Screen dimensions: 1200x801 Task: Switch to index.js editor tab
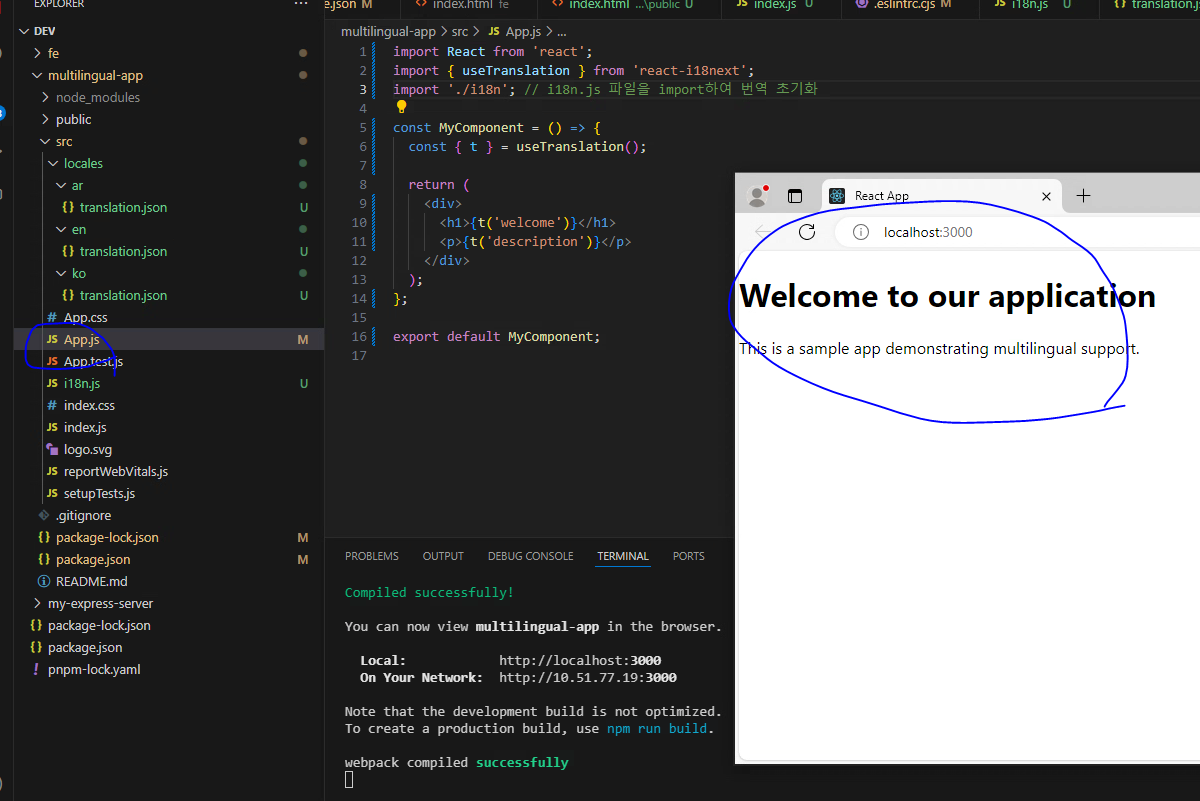pyautogui.click(x=780, y=5)
